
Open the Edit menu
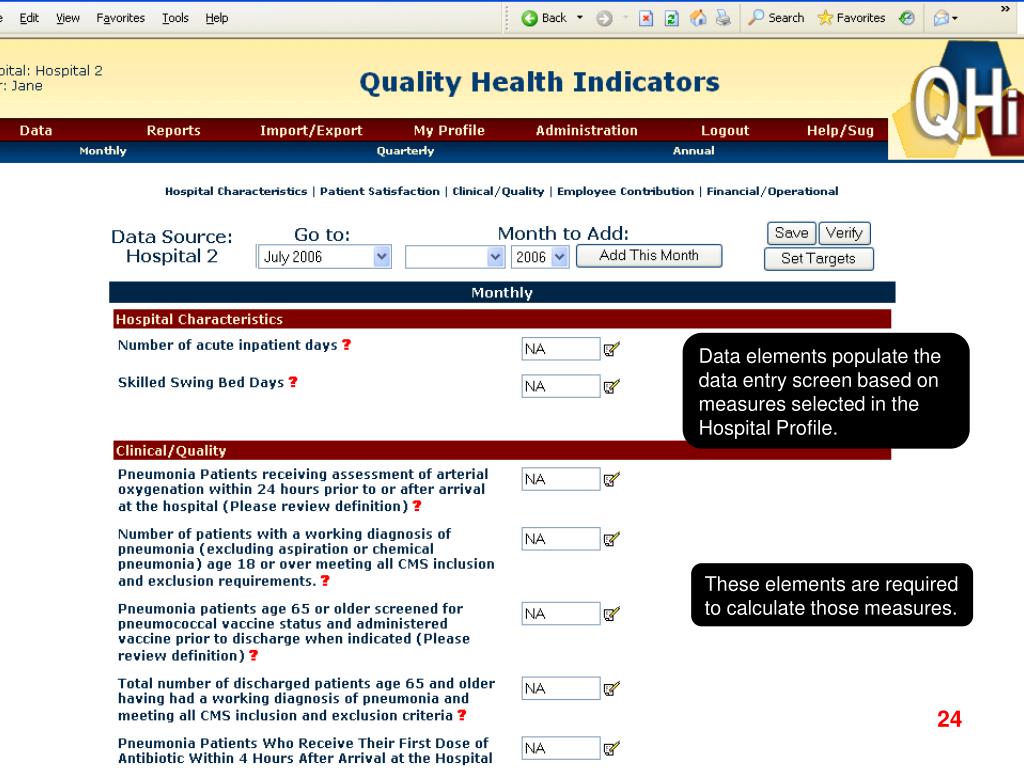(x=29, y=18)
